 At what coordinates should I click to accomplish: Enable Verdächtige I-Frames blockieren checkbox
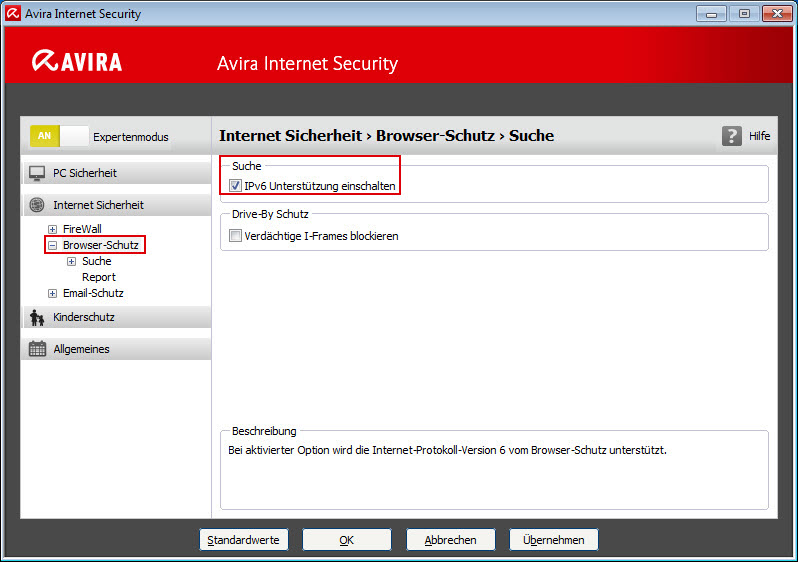235,236
